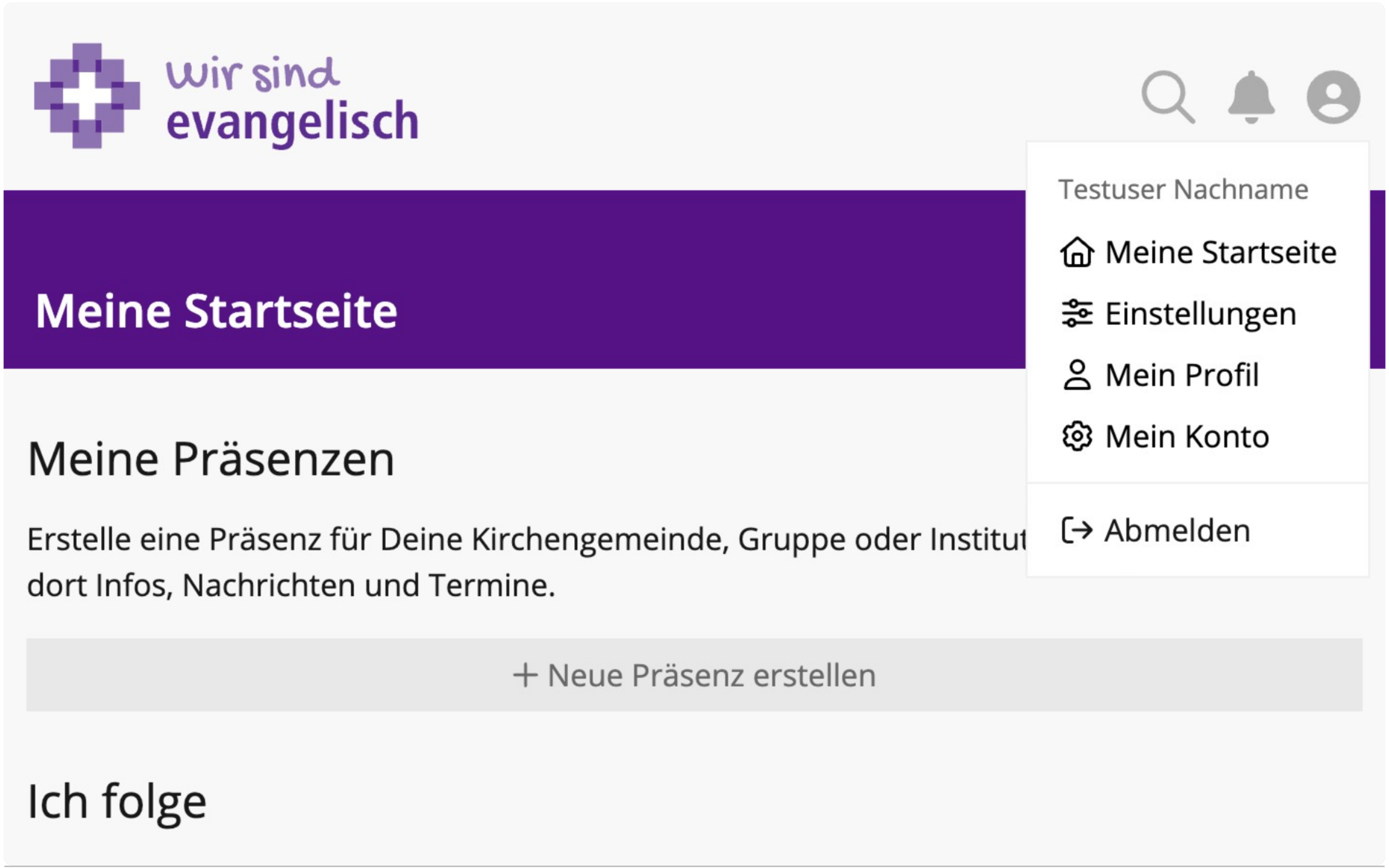Click the gear icon next to Mein Konto
This screenshot has width=1389, height=868.
point(1077,436)
